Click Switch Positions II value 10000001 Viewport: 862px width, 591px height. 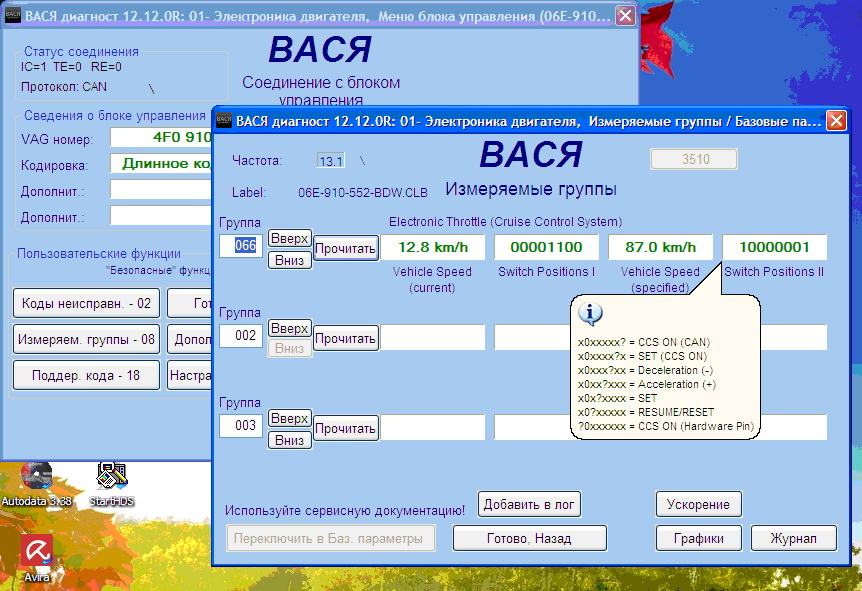tap(774, 247)
